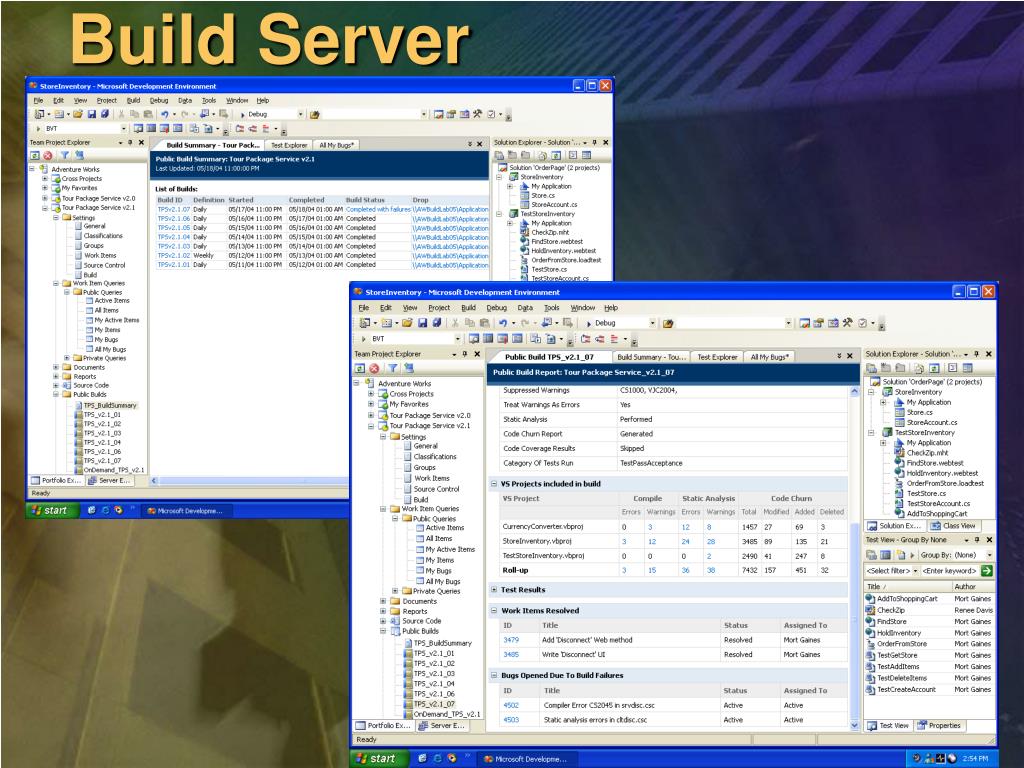Open the BVT dropdown in front window toolbar
Screen dimensions: 1024x768
[457, 339]
